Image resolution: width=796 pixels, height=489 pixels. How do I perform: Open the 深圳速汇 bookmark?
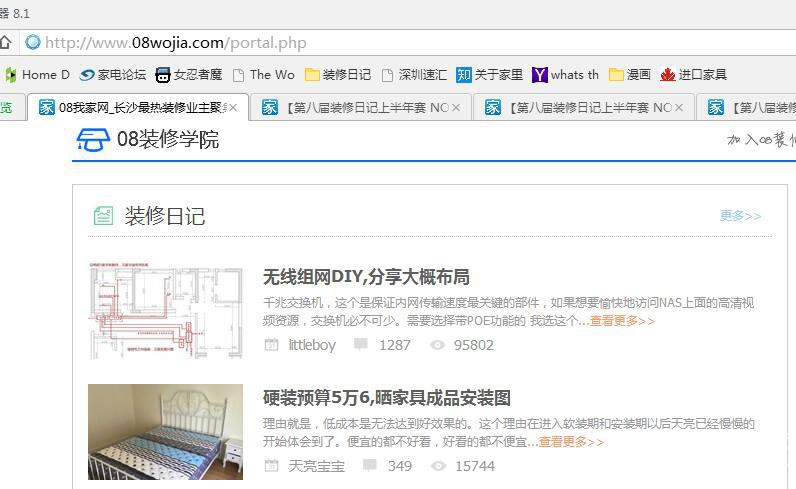point(414,74)
